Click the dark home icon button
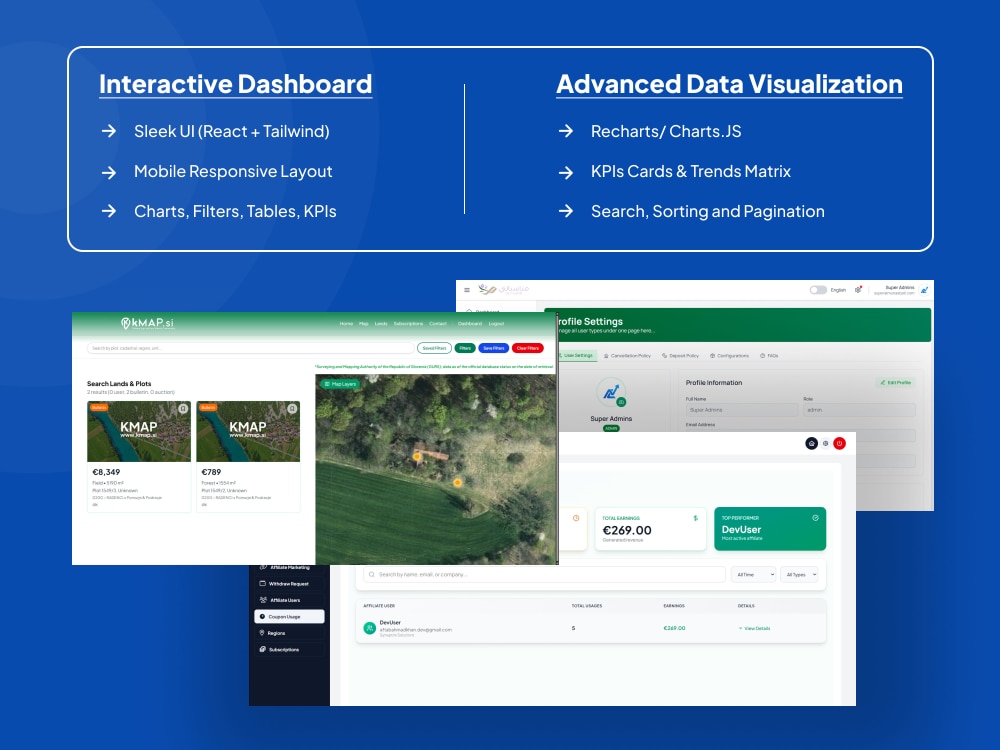The width and height of the screenshot is (1000, 750). point(811,443)
